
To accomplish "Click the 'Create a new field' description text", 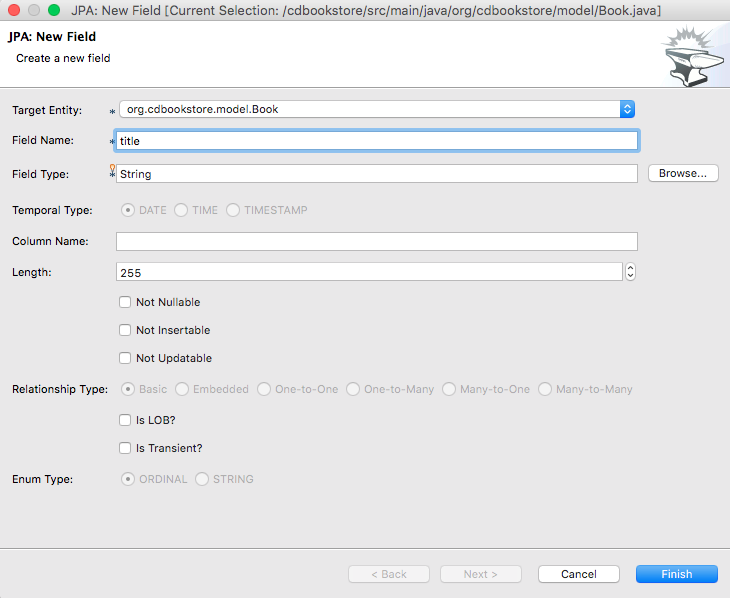I will point(63,58).
